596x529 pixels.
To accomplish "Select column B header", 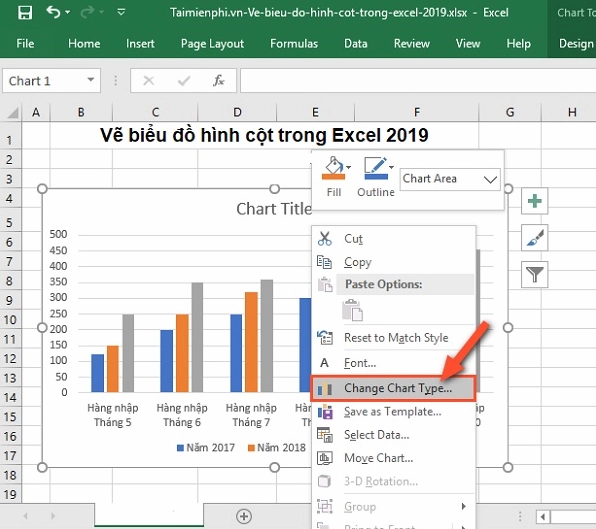I will tap(81, 112).
